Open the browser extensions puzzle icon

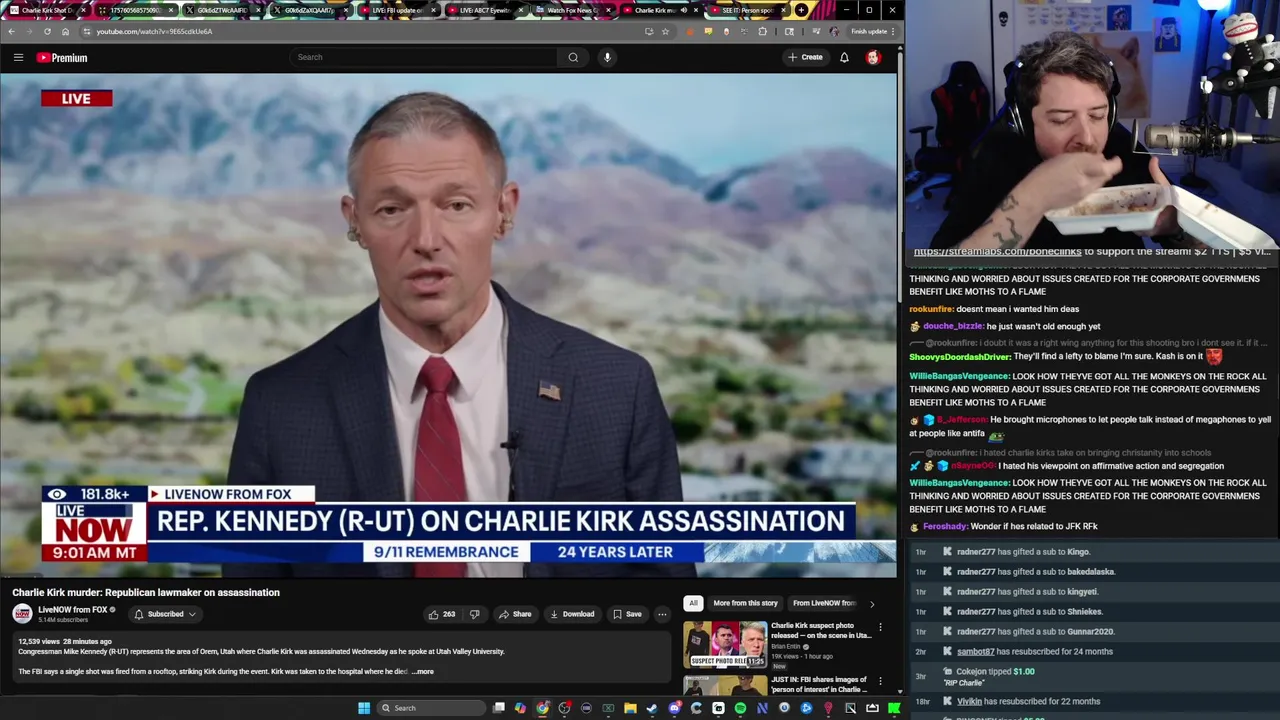(x=763, y=31)
